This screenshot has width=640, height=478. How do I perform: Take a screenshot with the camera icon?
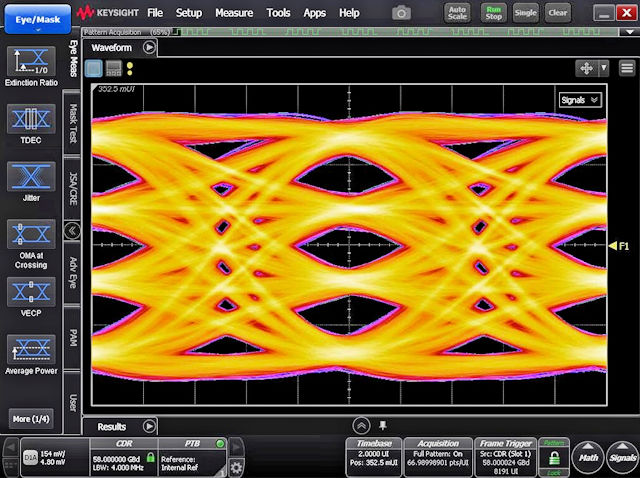(x=401, y=13)
